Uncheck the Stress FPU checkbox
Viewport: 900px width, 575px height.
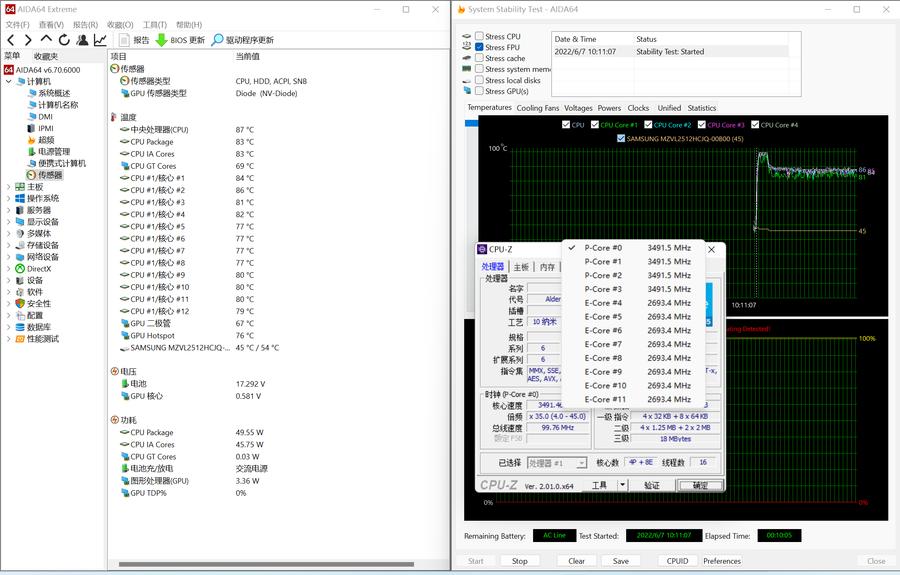[x=479, y=47]
